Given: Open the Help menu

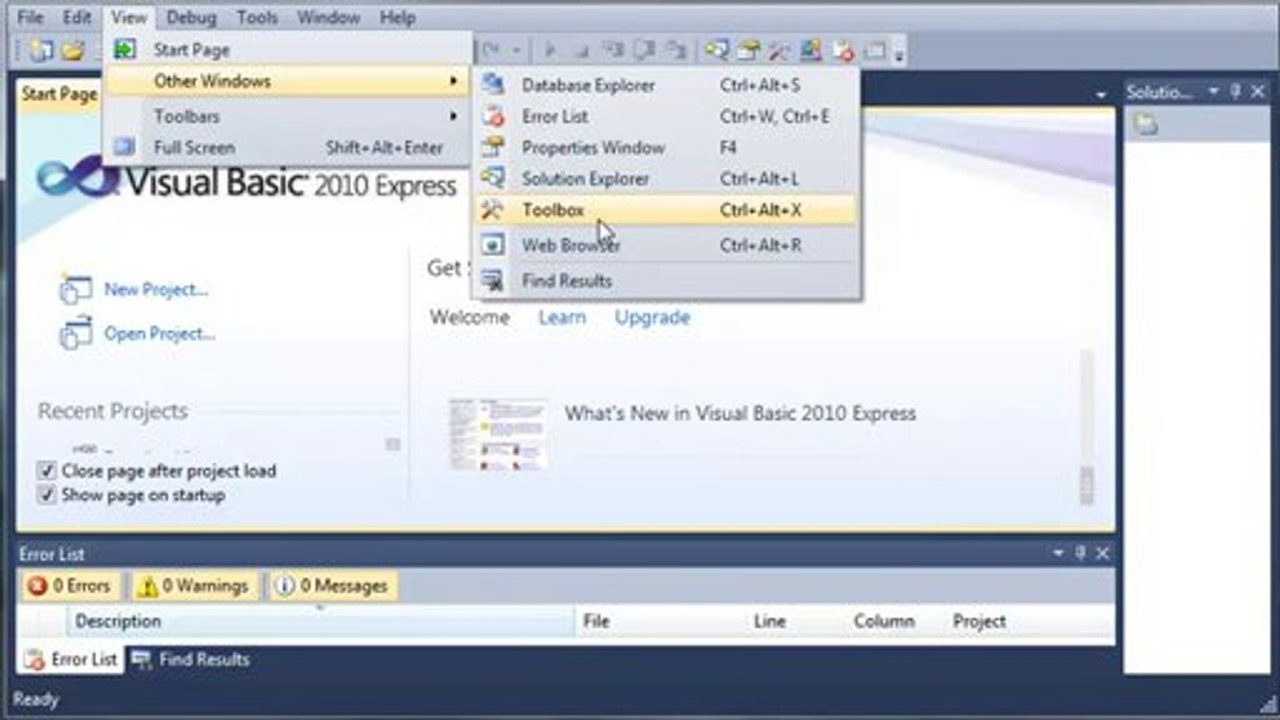Looking at the screenshot, I should [397, 17].
